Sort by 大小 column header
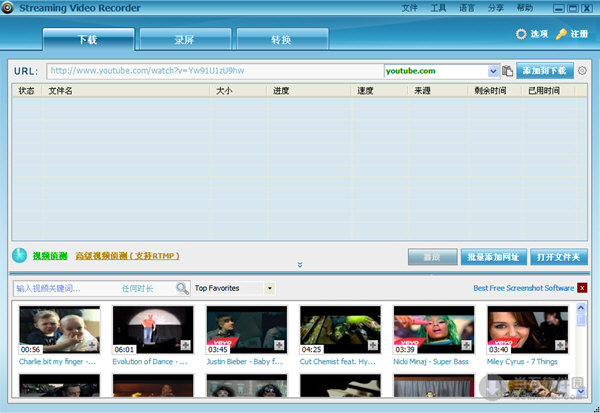The image size is (600, 413). pos(238,91)
